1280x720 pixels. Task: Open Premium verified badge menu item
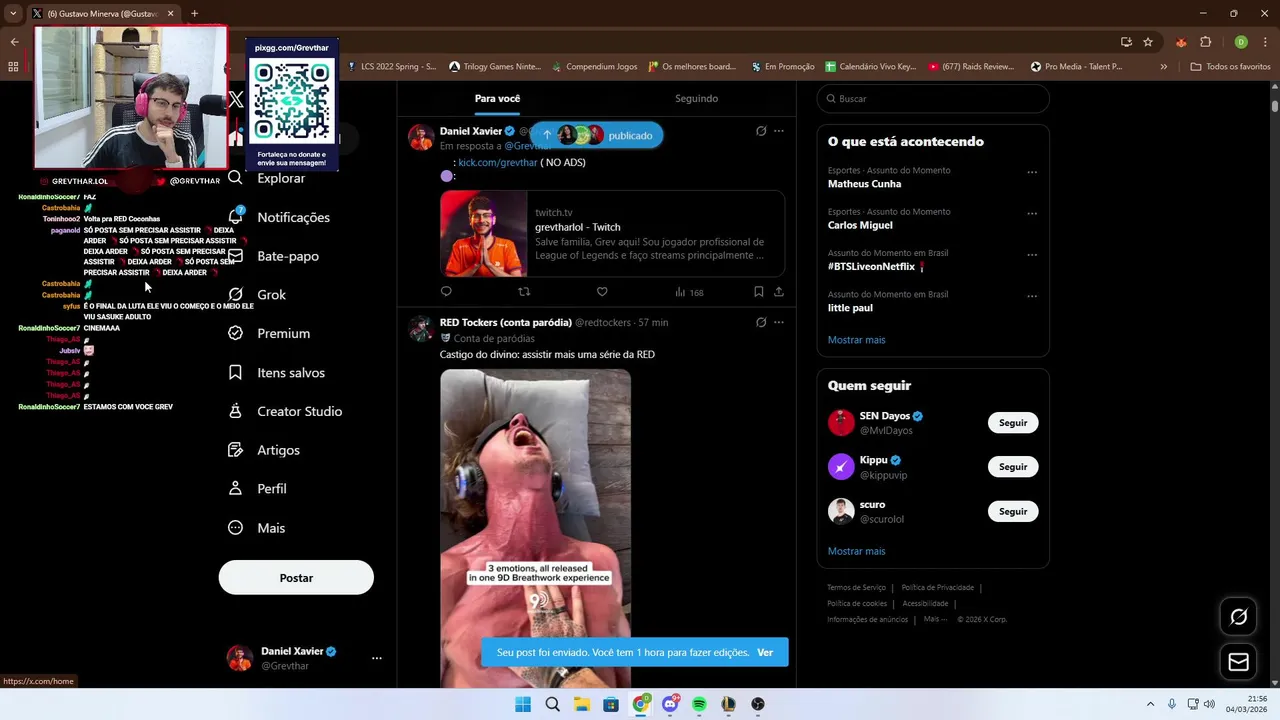click(x=269, y=333)
